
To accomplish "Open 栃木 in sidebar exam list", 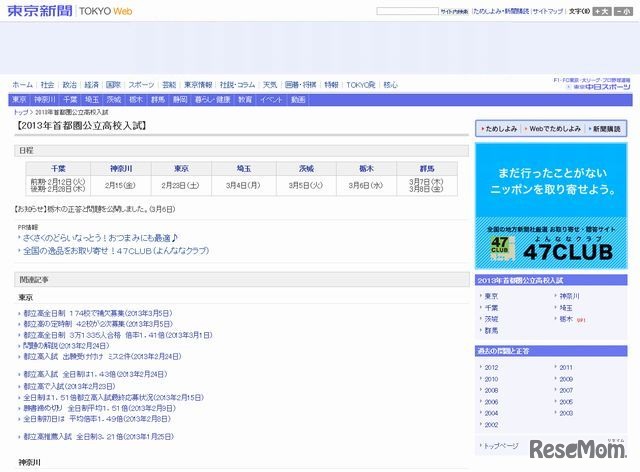I will 566,319.
